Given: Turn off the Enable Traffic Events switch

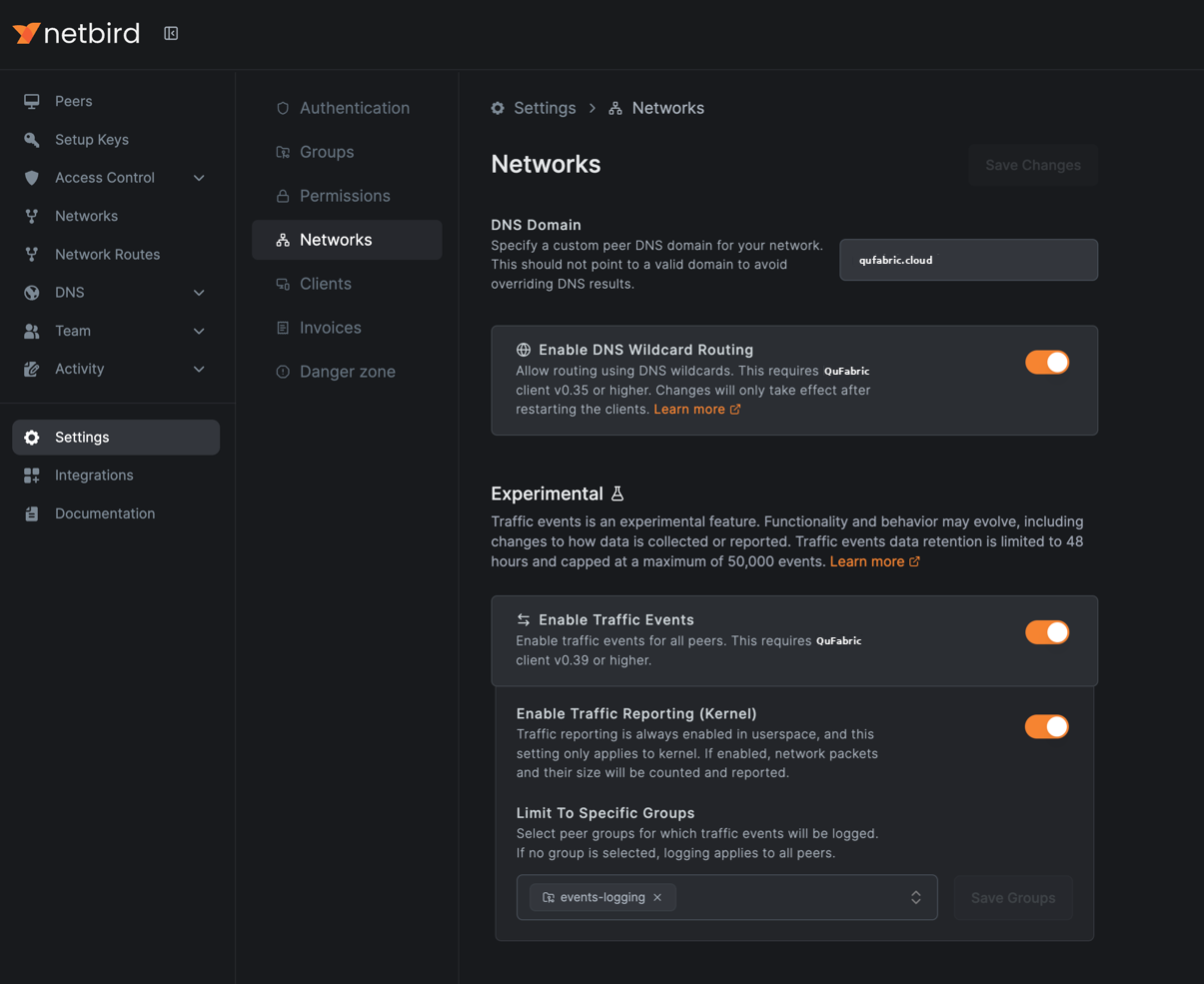Looking at the screenshot, I should 1046,632.
